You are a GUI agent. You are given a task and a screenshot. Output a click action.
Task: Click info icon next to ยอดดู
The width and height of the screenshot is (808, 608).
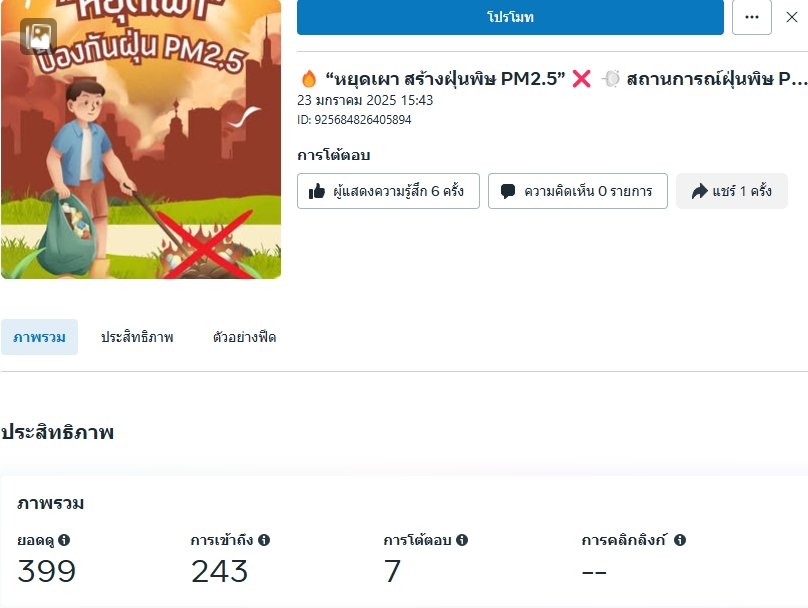tap(64, 540)
